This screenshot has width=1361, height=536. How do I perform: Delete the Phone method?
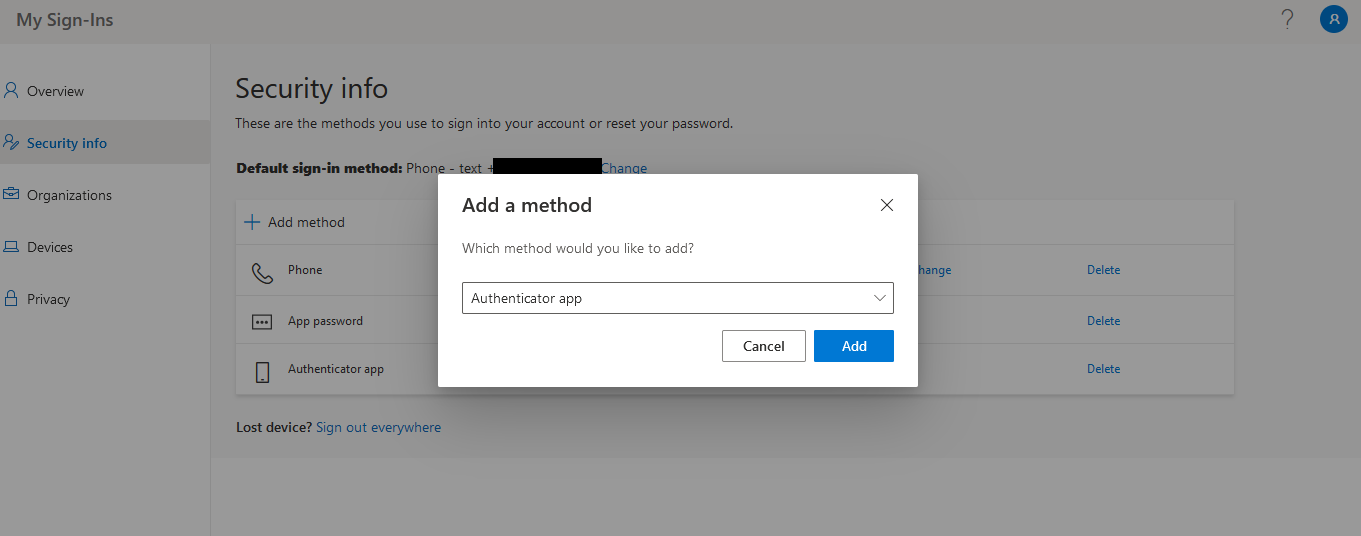point(1103,270)
